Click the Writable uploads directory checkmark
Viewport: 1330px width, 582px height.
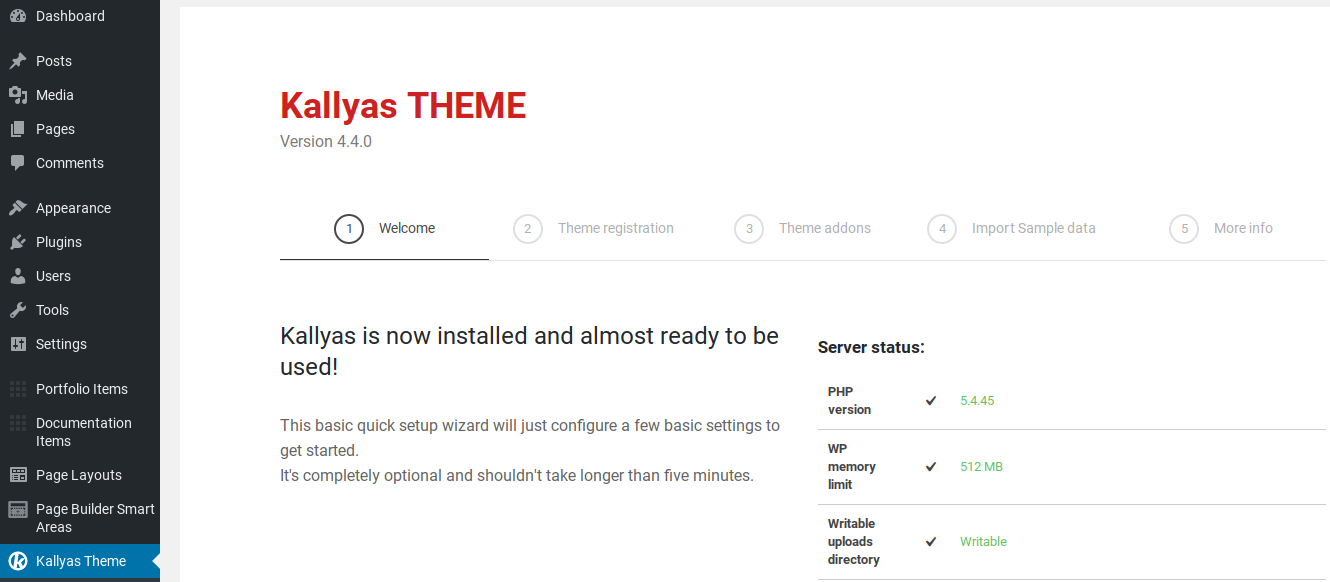point(931,542)
